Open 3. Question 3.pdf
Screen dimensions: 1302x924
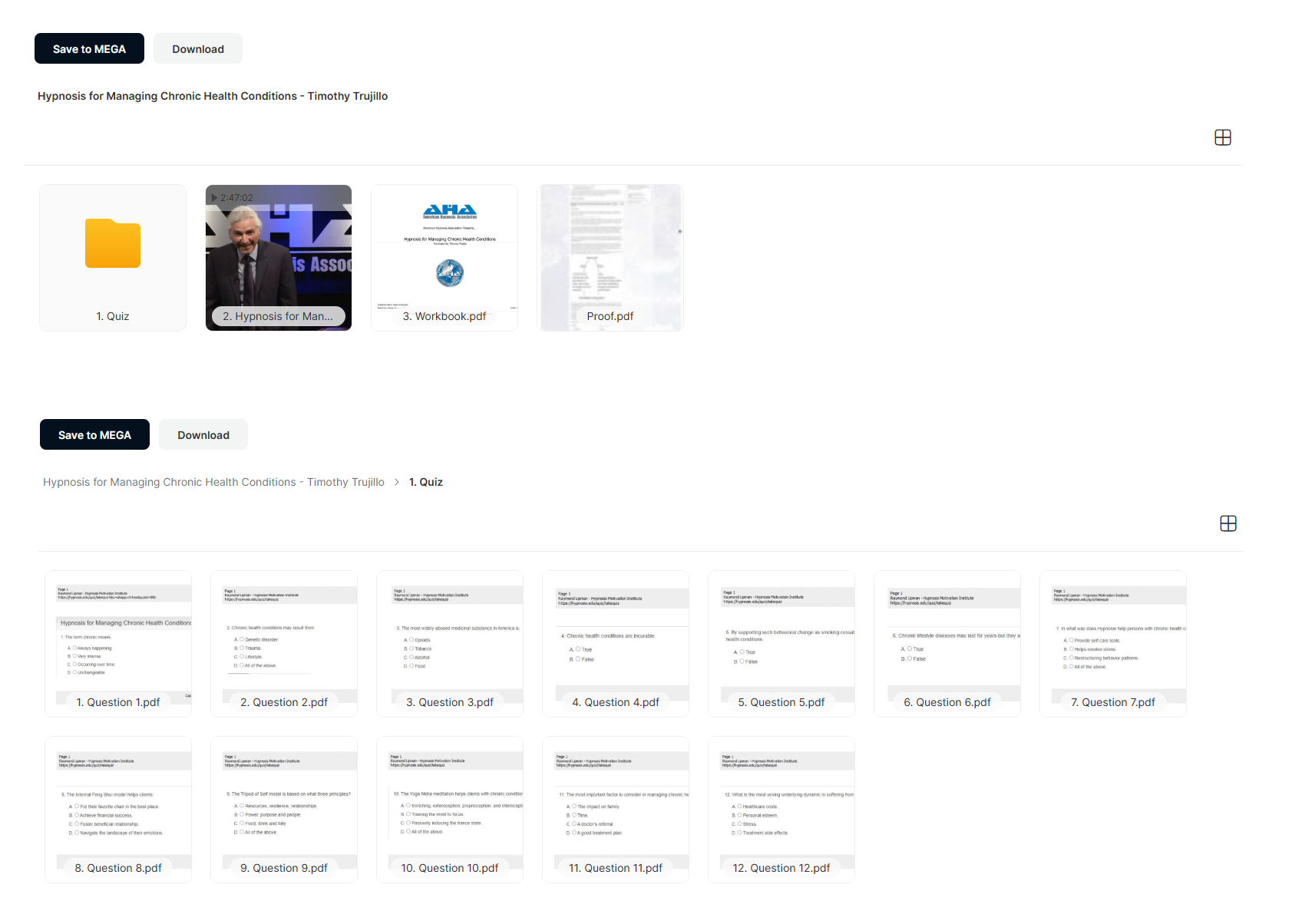pos(450,644)
